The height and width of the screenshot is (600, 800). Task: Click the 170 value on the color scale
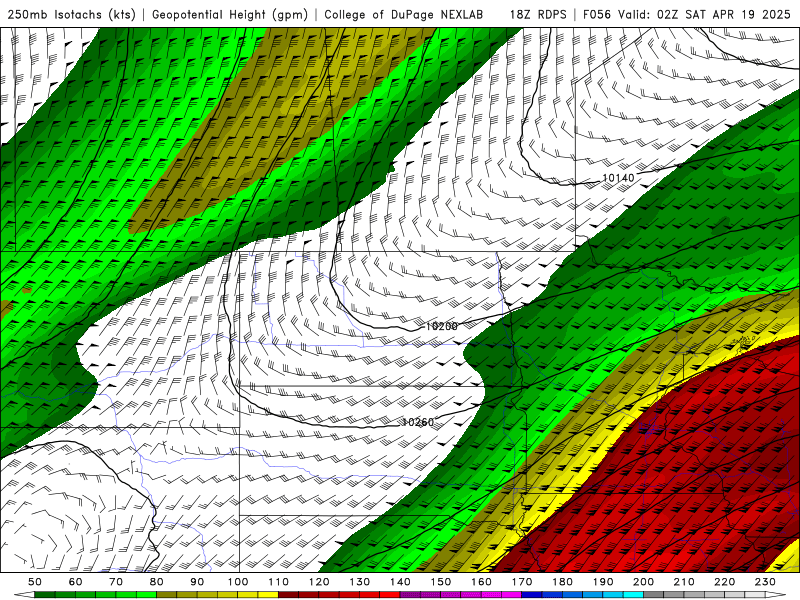coord(522,582)
